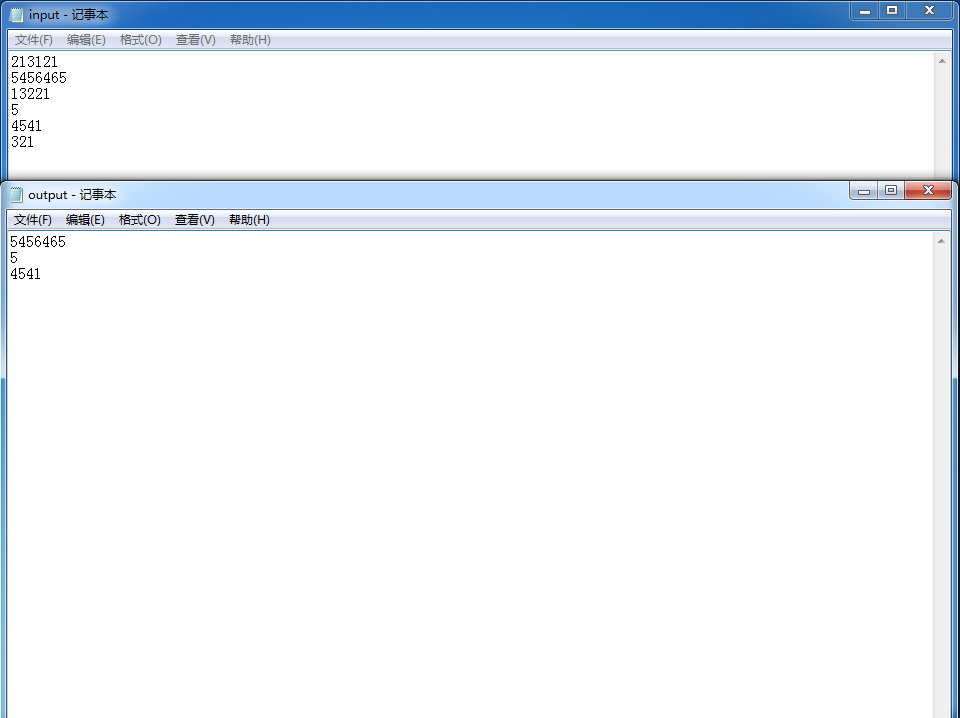This screenshot has height=718, width=960.
Task: Click line 5 in output window
Action: (14, 258)
